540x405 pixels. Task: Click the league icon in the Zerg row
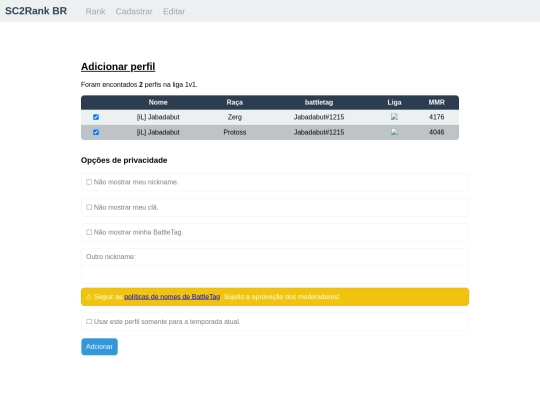pos(394,117)
